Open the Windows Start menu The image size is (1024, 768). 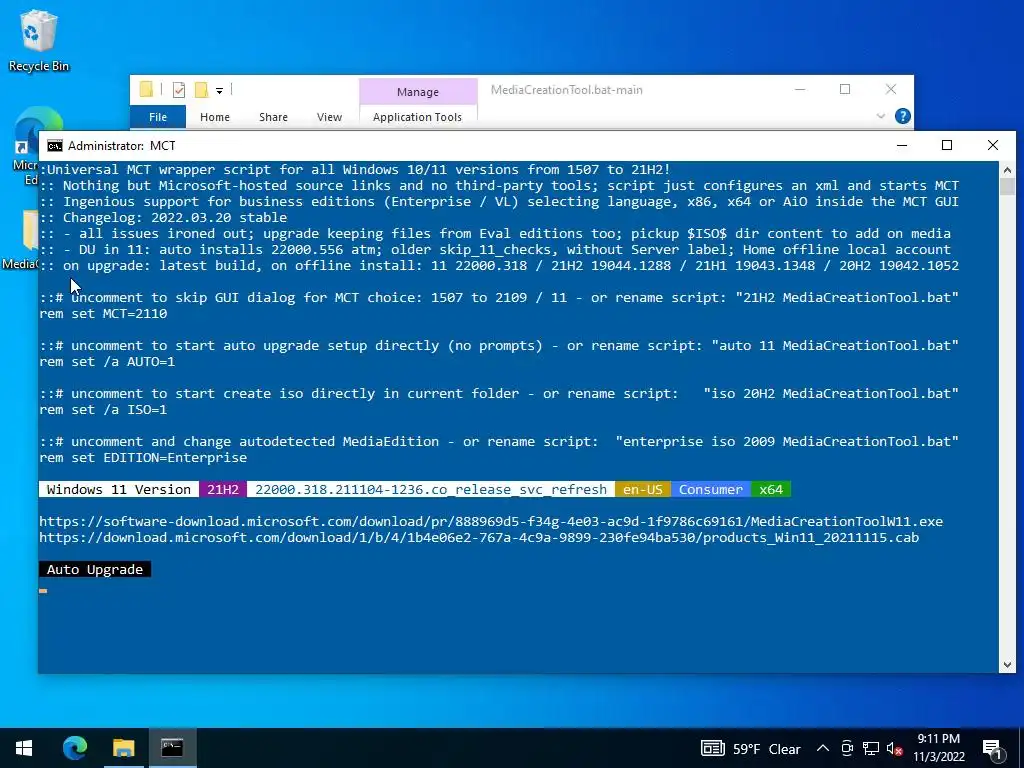pyautogui.click(x=24, y=748)
